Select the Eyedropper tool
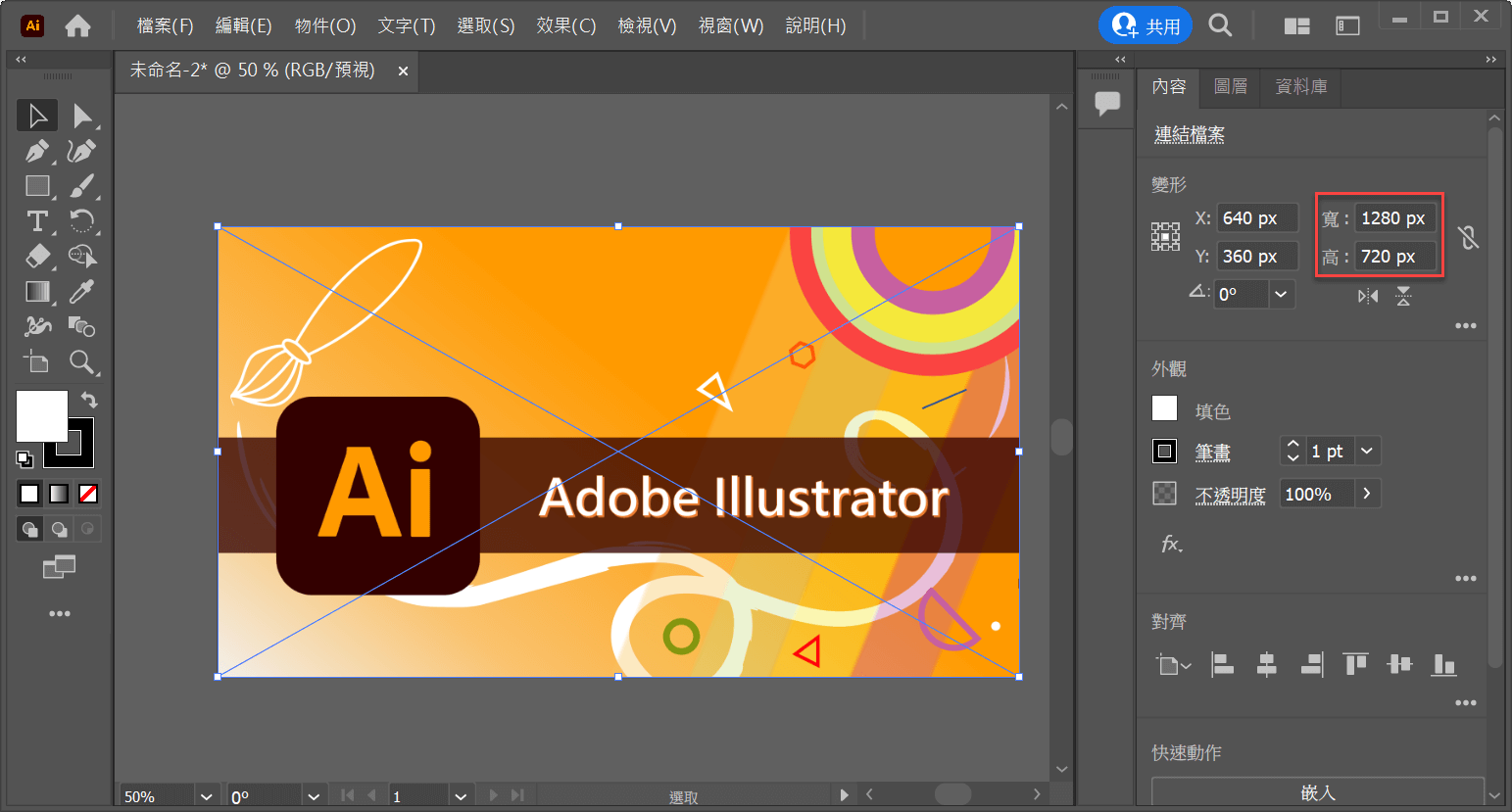The height and width of the screenshot is (812, 1512). tap(82, 292)
